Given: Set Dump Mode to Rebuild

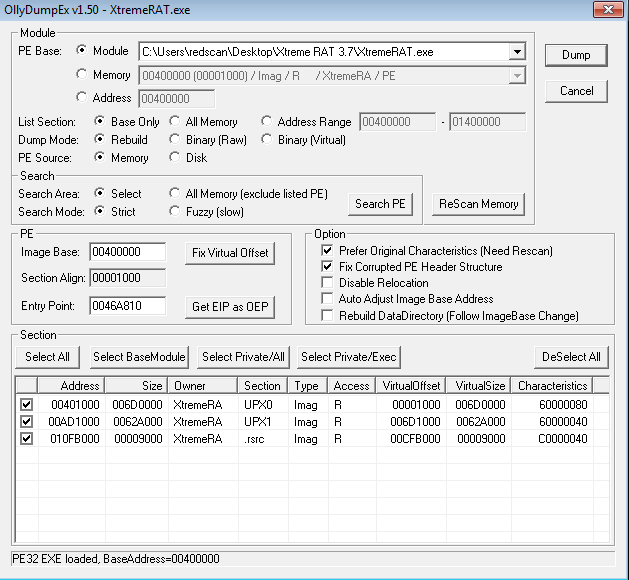Looking at the screenshot, I should click(x=99, y=139).
